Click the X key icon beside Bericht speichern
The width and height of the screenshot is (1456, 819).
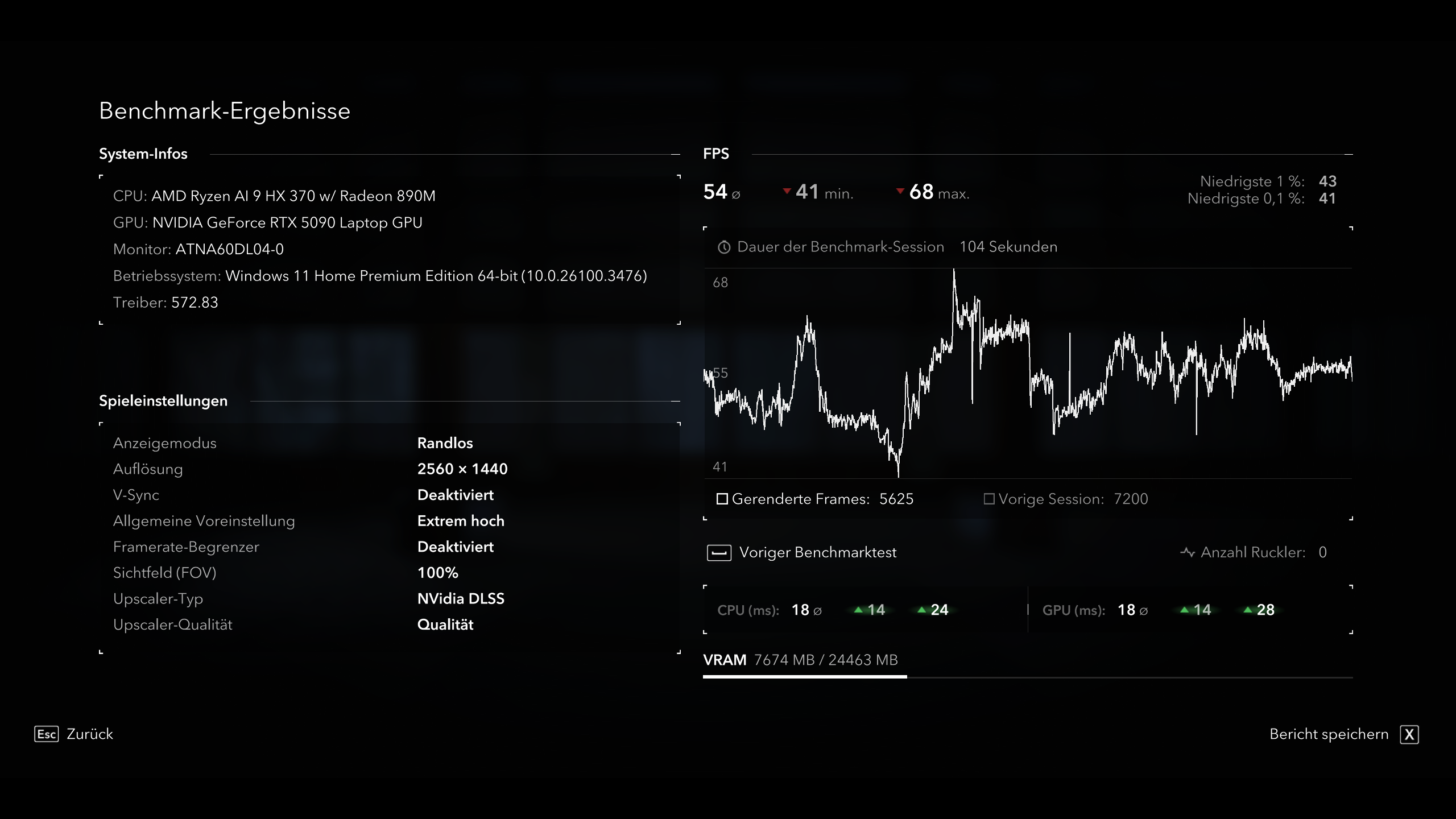pos(1409,734)
